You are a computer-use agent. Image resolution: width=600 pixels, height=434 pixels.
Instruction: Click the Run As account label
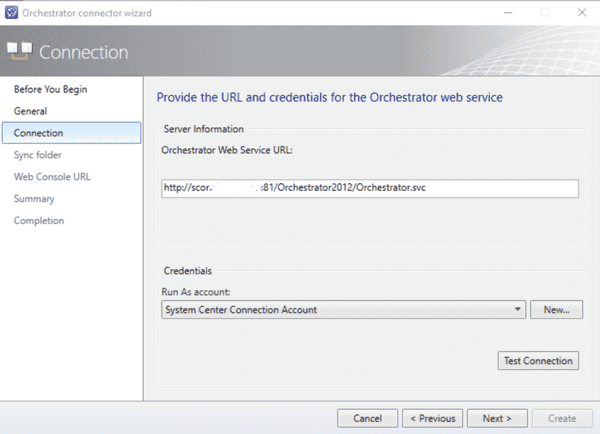coord(196,292)
